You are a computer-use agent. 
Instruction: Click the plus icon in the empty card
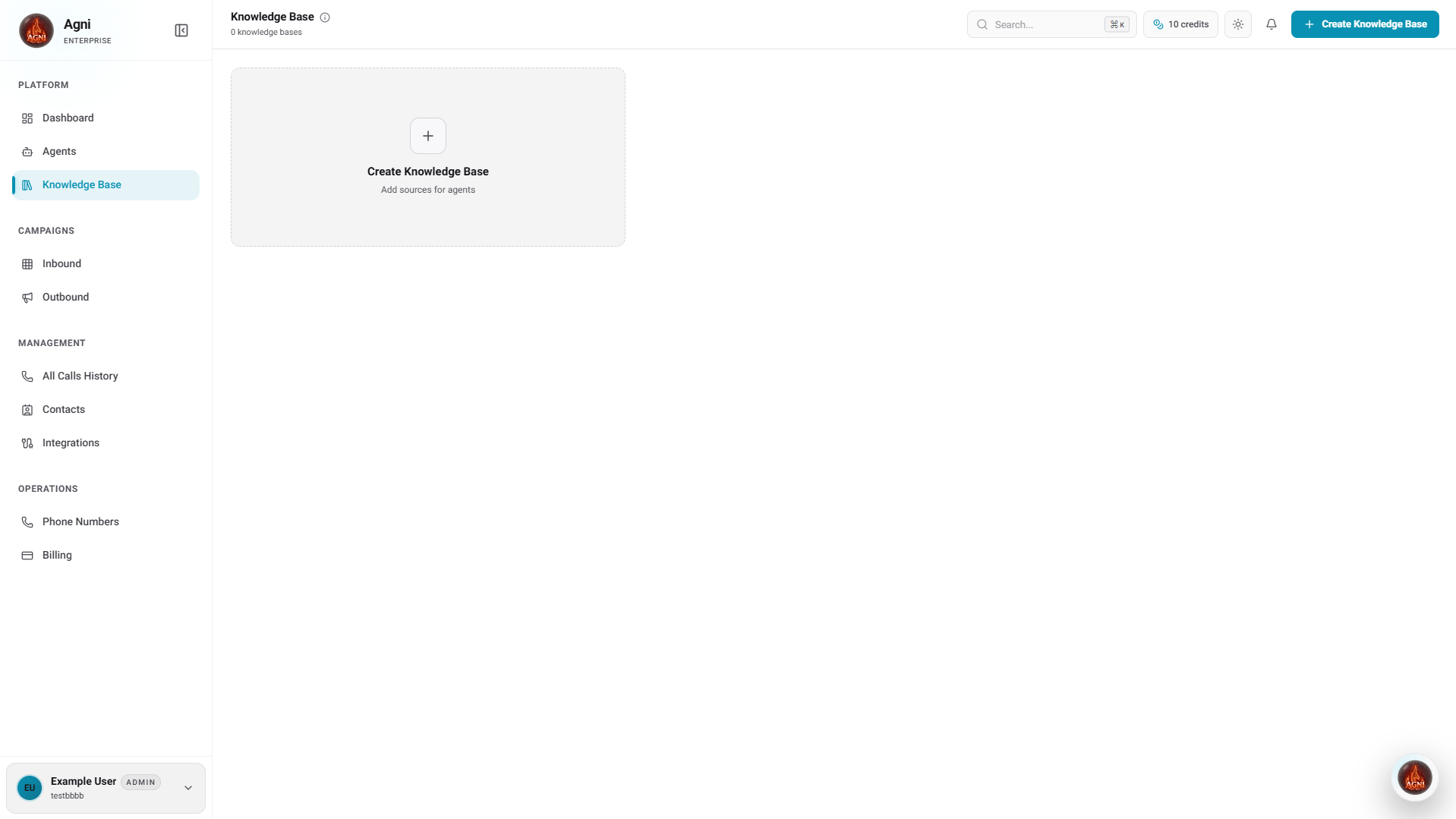[428, 136]
